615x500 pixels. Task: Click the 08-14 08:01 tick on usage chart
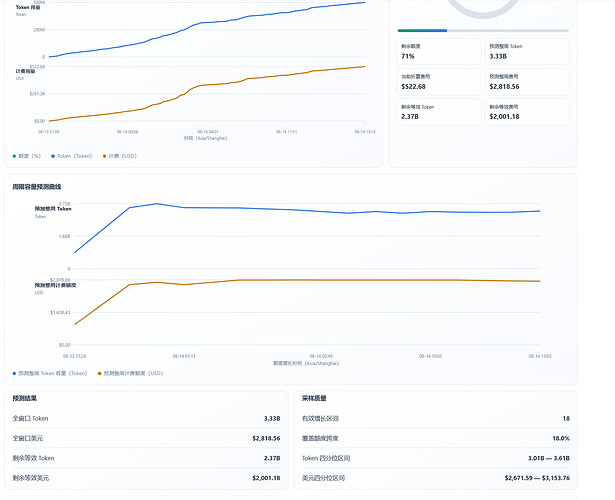click(x=208, y=132)
